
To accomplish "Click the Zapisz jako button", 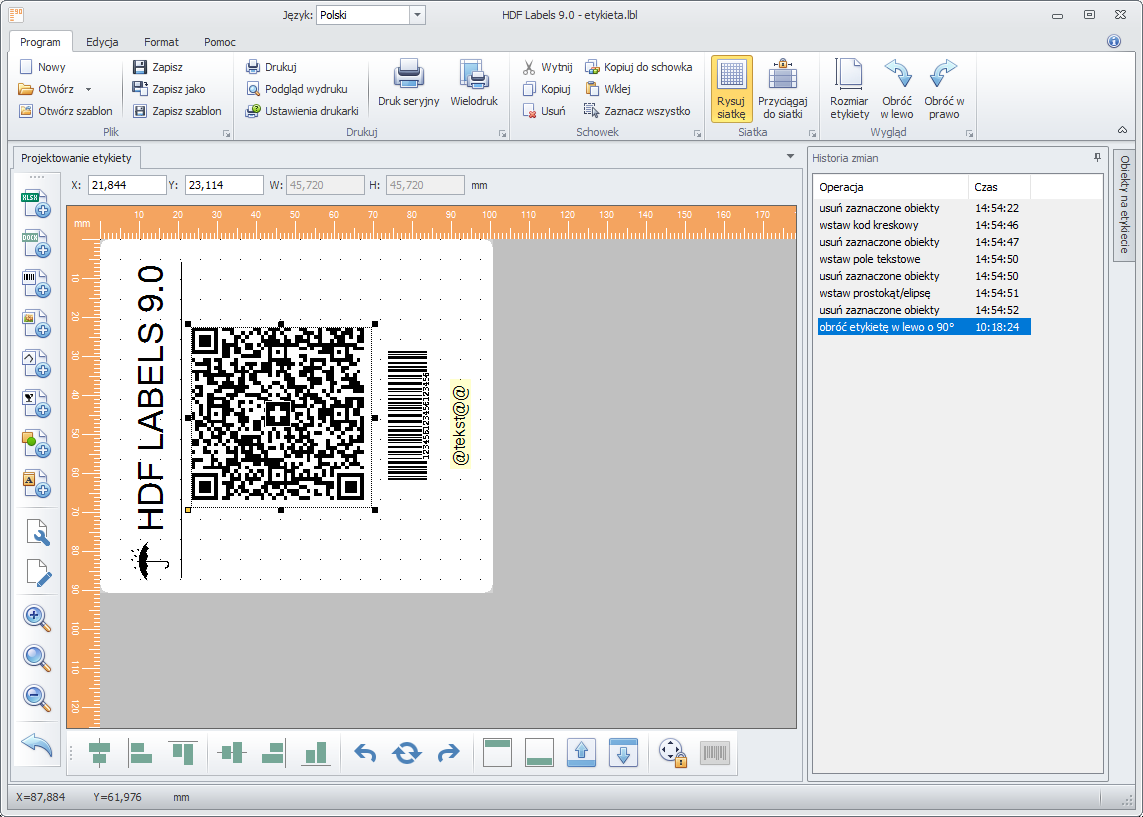I will click(x=169, y=89).
